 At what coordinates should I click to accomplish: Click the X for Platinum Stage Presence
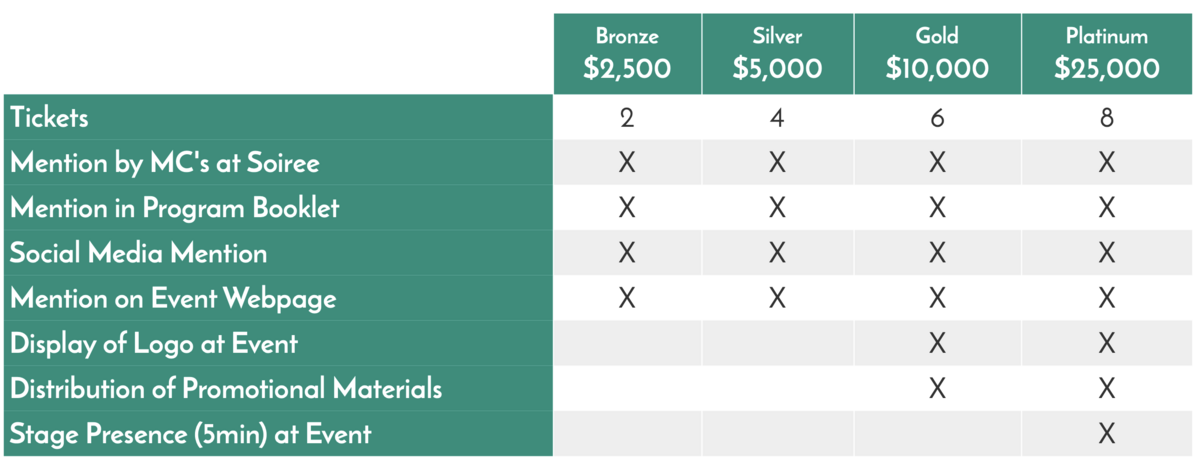(1106, 434)
